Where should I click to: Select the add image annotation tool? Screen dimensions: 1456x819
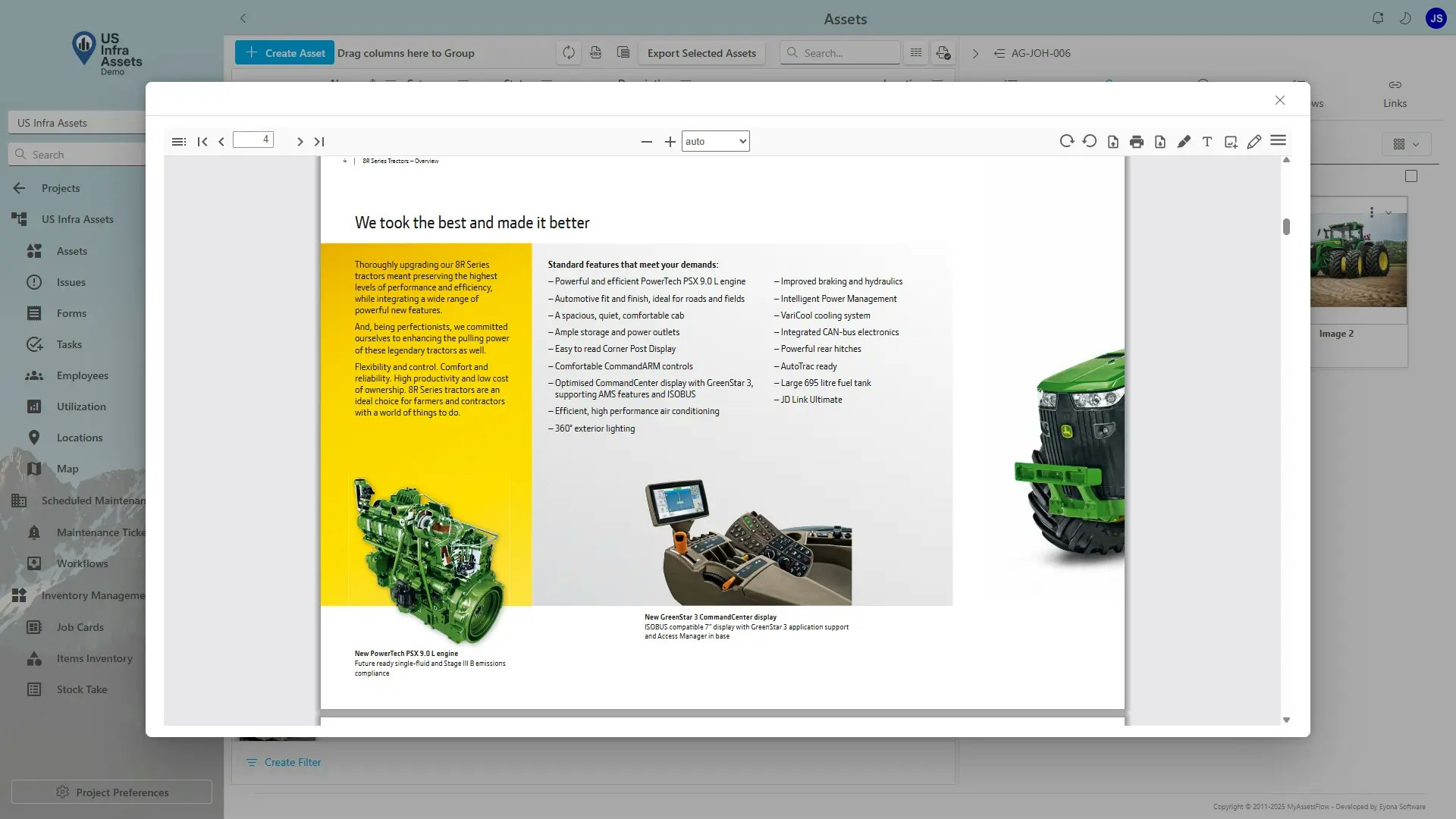(x=1231, y=142)
